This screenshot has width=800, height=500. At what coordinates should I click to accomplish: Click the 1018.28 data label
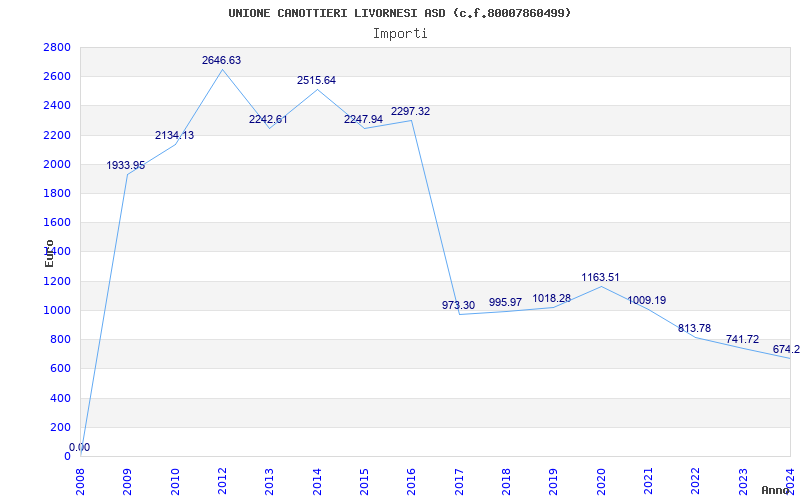point(552,298)
